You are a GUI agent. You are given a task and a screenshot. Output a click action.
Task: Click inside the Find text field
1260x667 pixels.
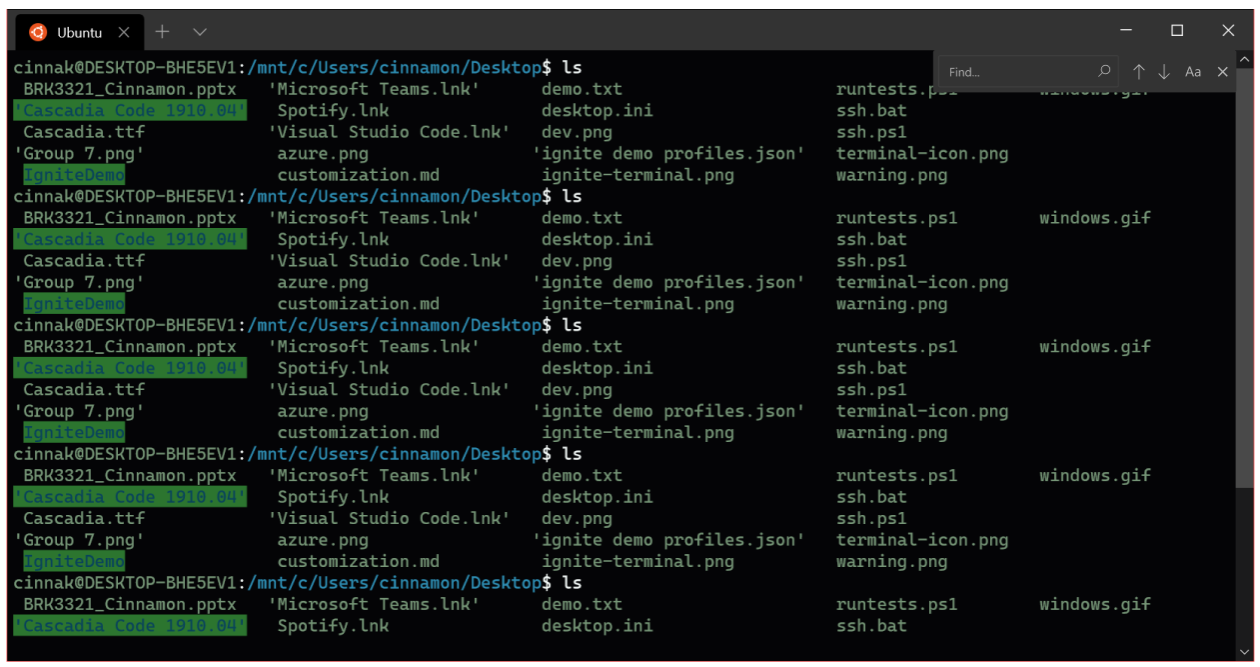click(x=1015, y=72)
